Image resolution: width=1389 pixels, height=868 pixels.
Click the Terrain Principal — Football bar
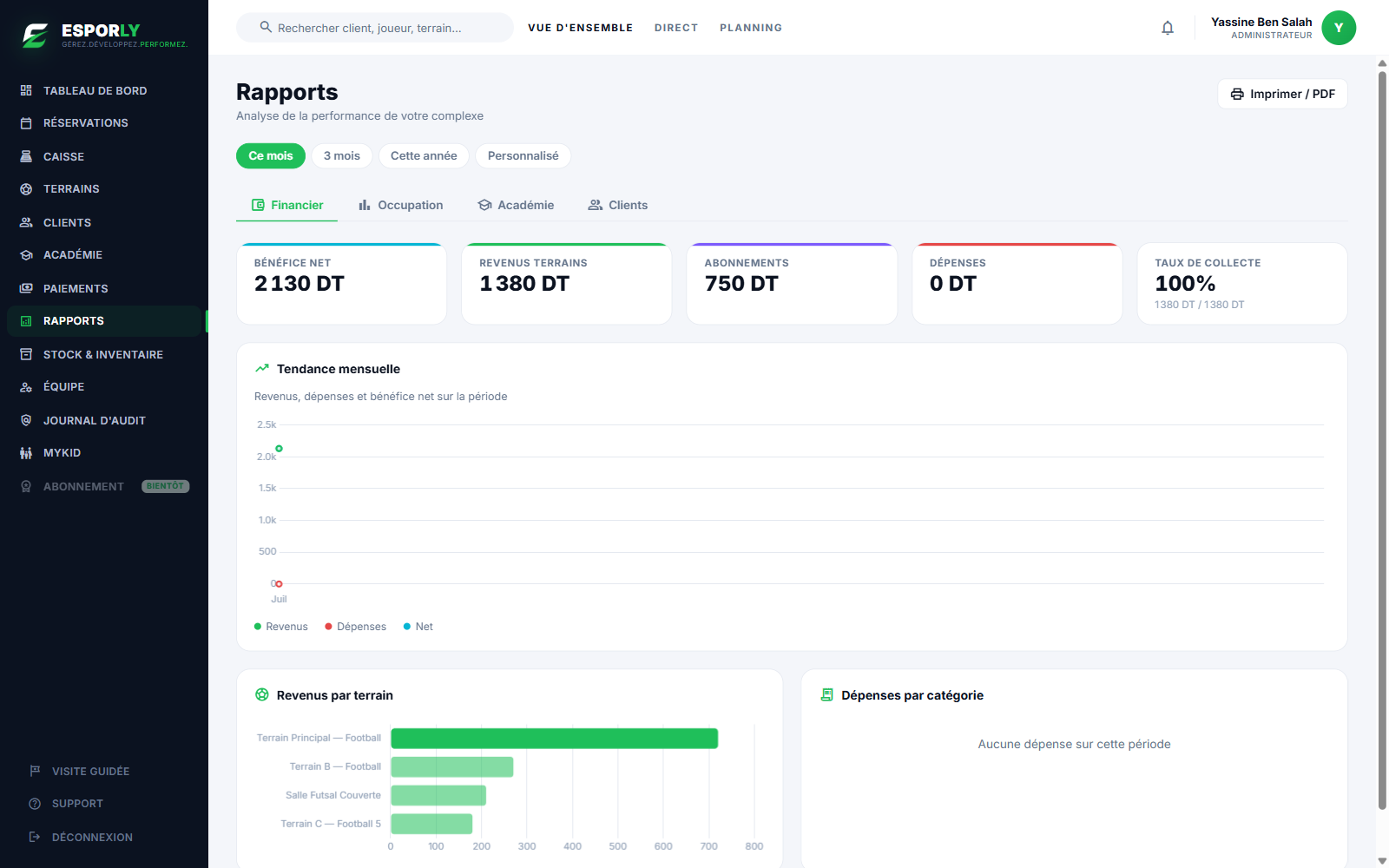(554, 739)
